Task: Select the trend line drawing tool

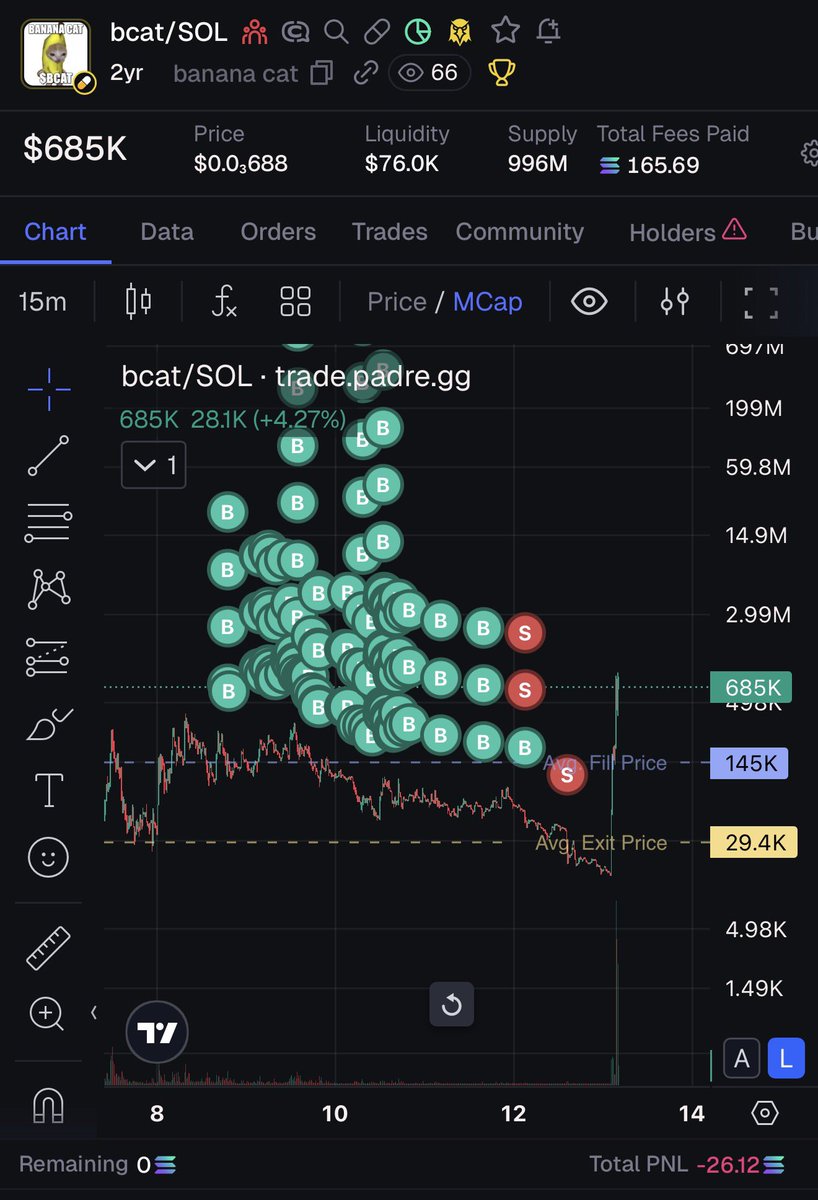Action: pos(48,455)
